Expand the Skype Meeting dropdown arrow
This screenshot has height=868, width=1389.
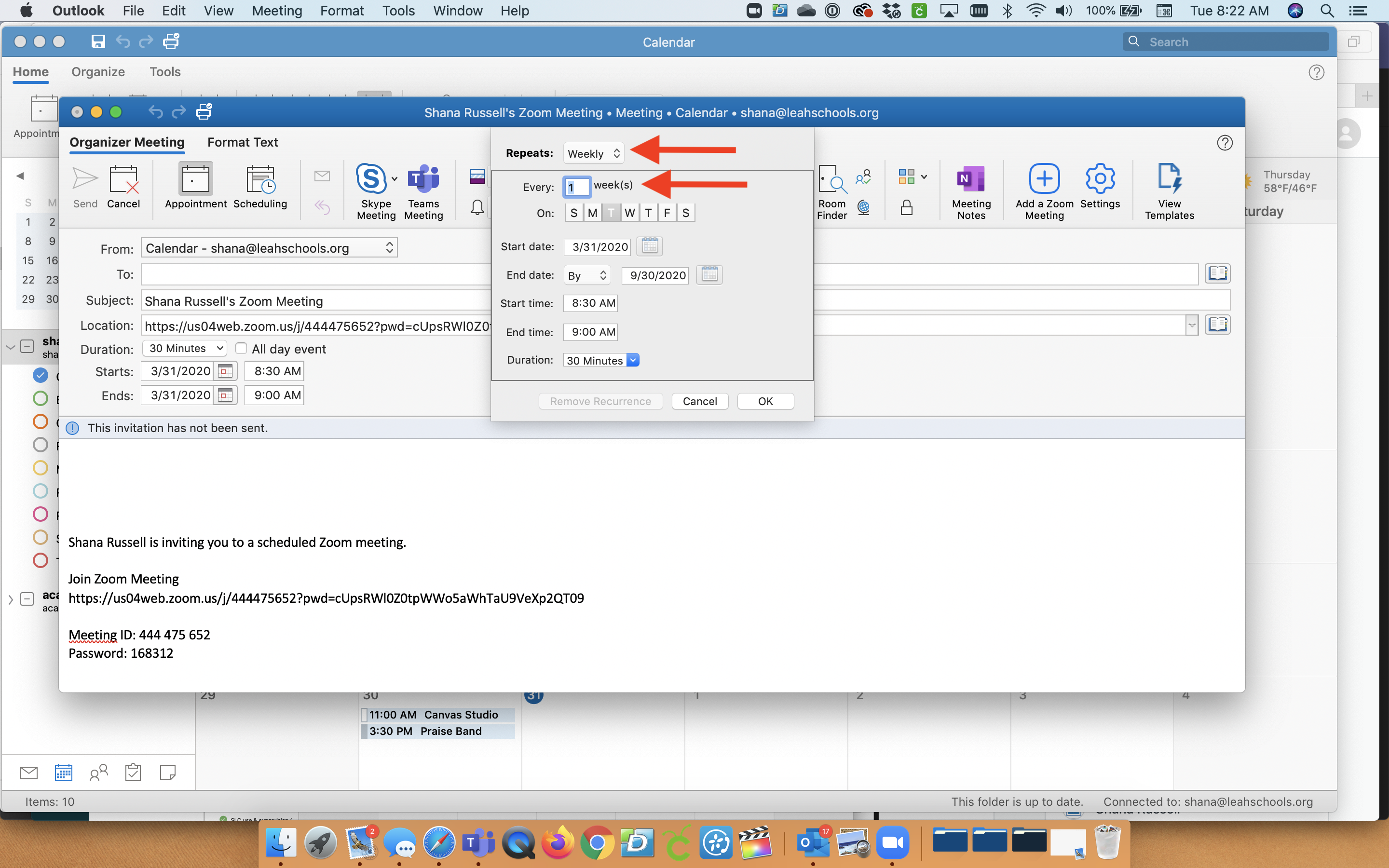pyautogui.click(x=395, y=179)
